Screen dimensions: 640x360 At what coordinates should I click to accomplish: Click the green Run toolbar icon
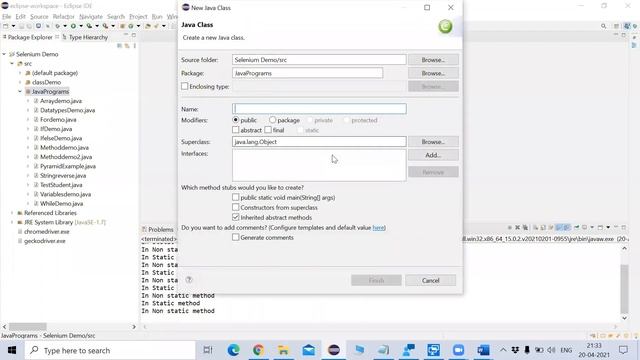73,26
